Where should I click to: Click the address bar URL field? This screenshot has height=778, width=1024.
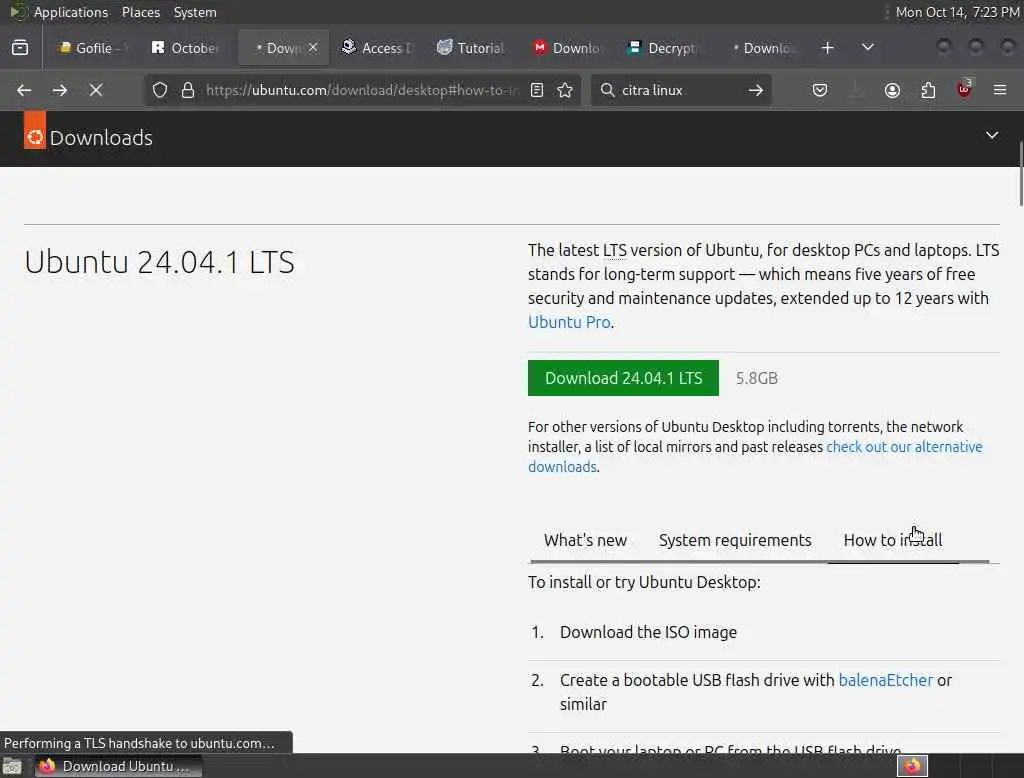pyautogui.click(x=360, y=90)
